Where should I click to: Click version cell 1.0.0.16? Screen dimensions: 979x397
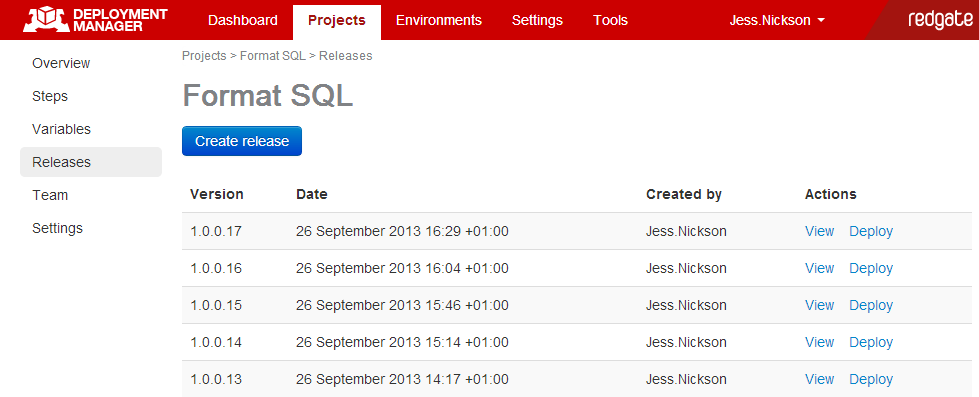(216, 268)
